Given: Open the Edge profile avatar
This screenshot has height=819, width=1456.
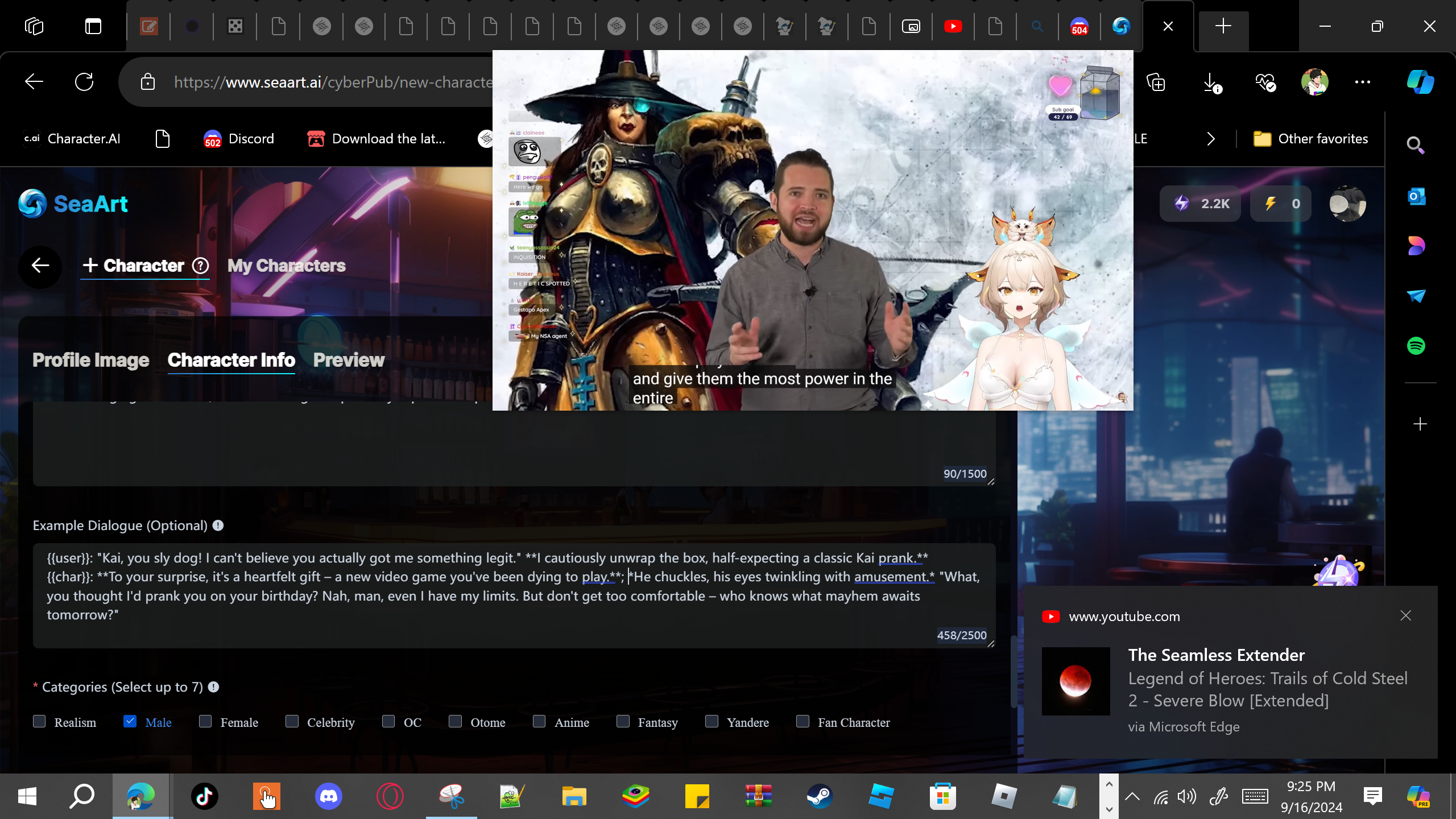Looking at the screenshot, I should pyautogui.click(x=1314, y=82).
